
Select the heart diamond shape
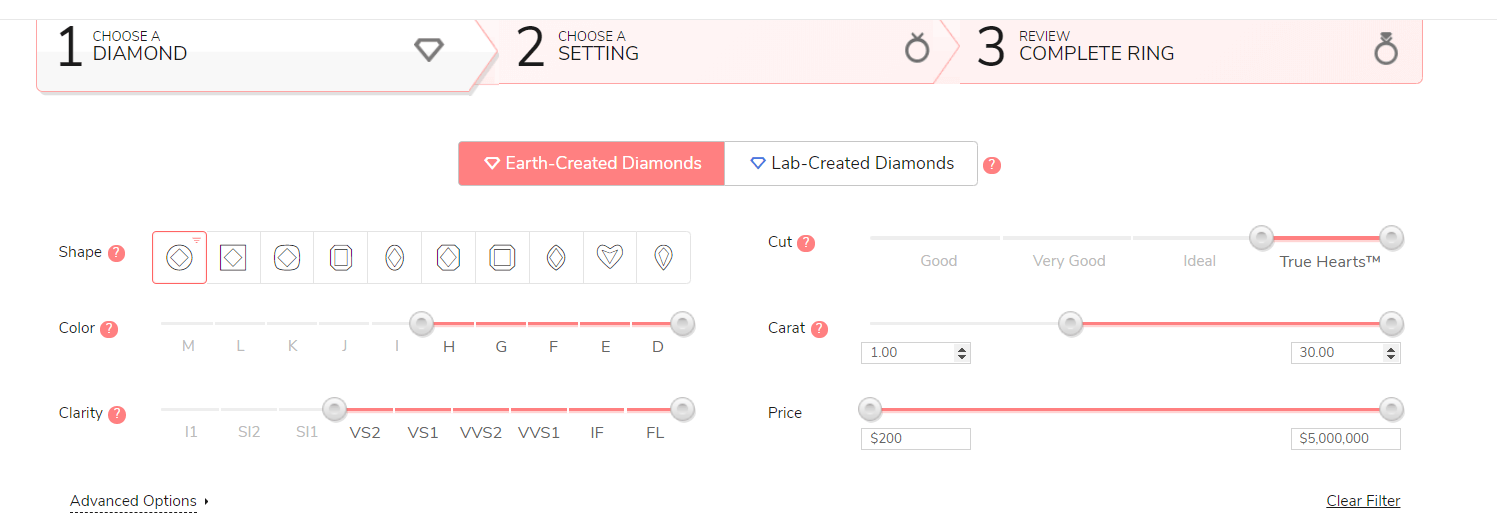tap(610, 258)
